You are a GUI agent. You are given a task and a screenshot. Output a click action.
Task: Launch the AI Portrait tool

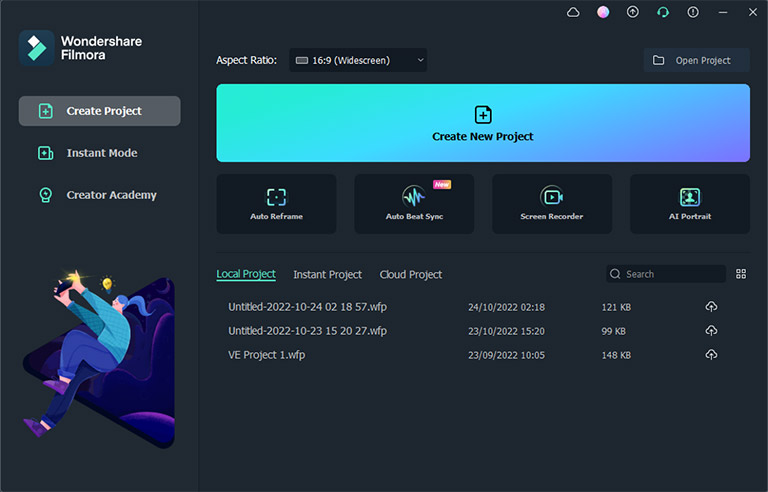click(690, 204)
